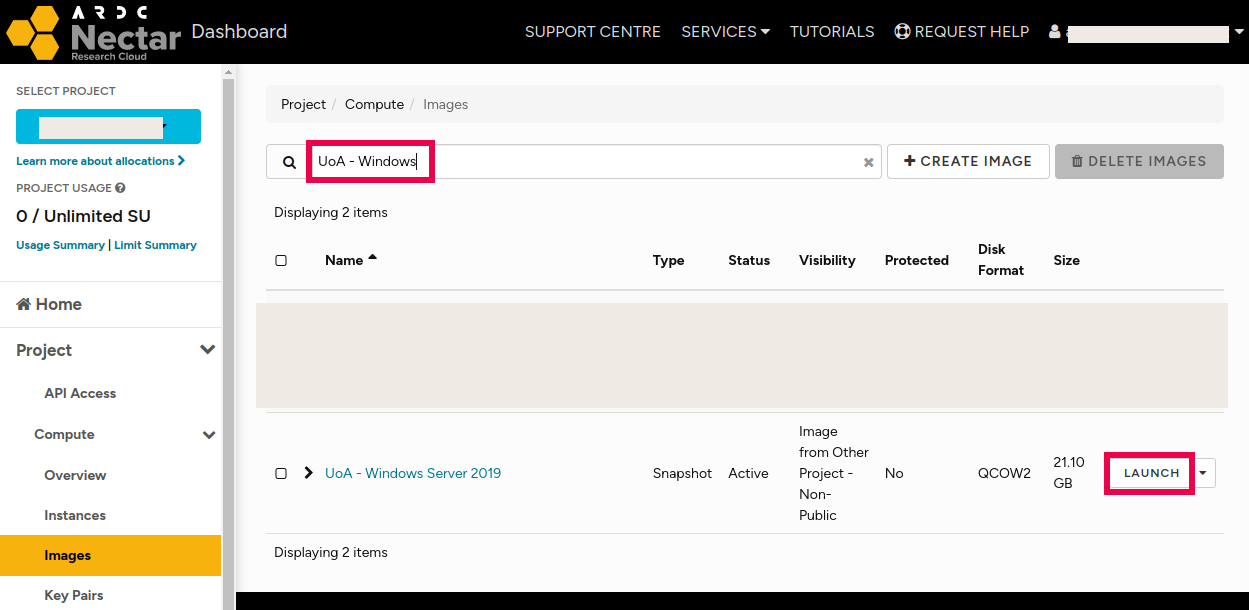
Task: Open the Tutorials menu item
Action: click(x=832, y=32)
